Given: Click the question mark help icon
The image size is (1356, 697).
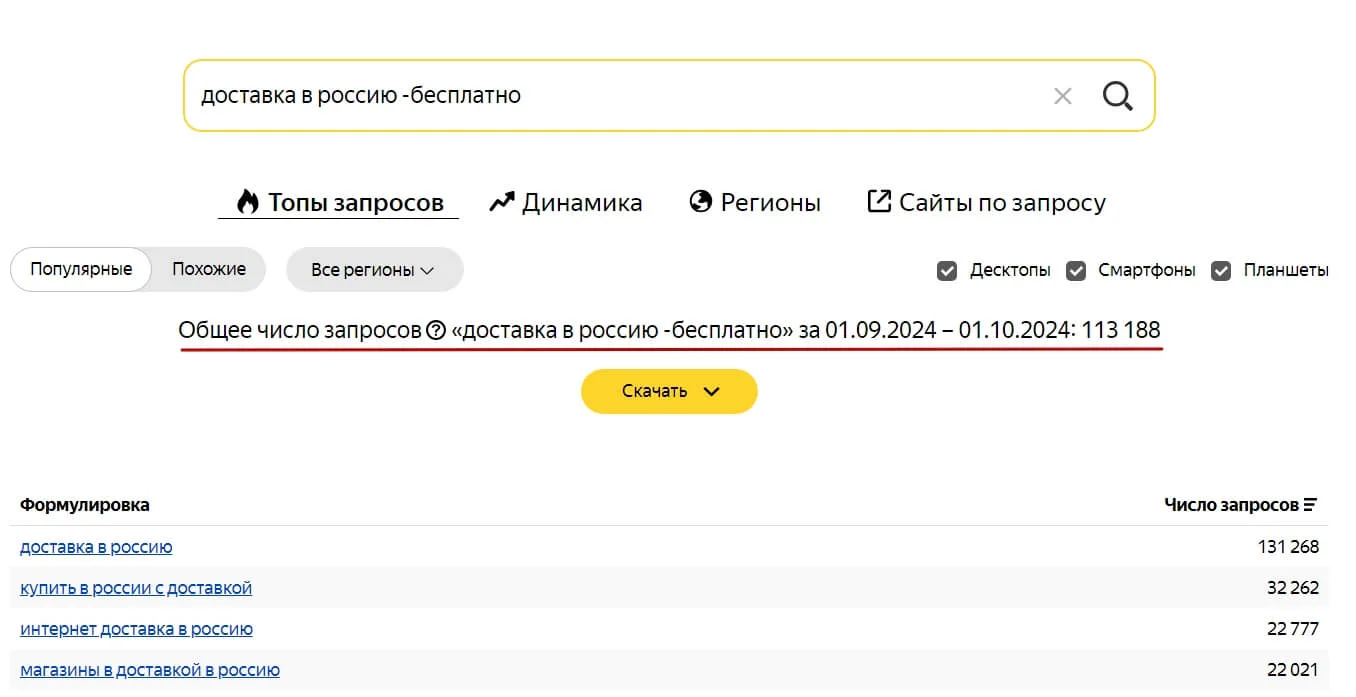Looking at the screenshot, I should tap(436, 330).
